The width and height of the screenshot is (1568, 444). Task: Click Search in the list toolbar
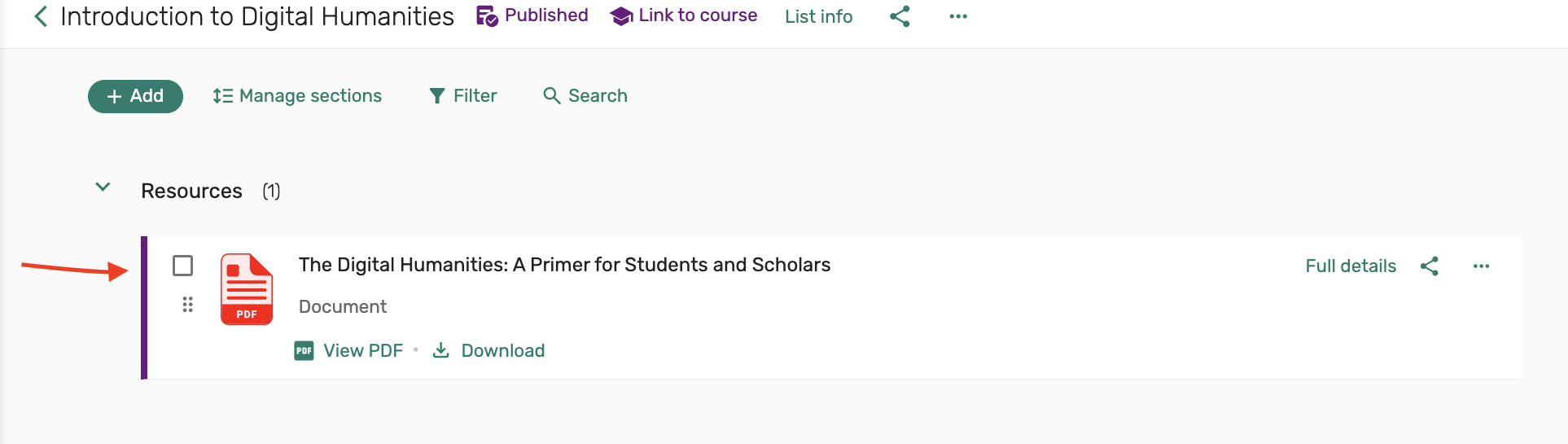point(585,96)
